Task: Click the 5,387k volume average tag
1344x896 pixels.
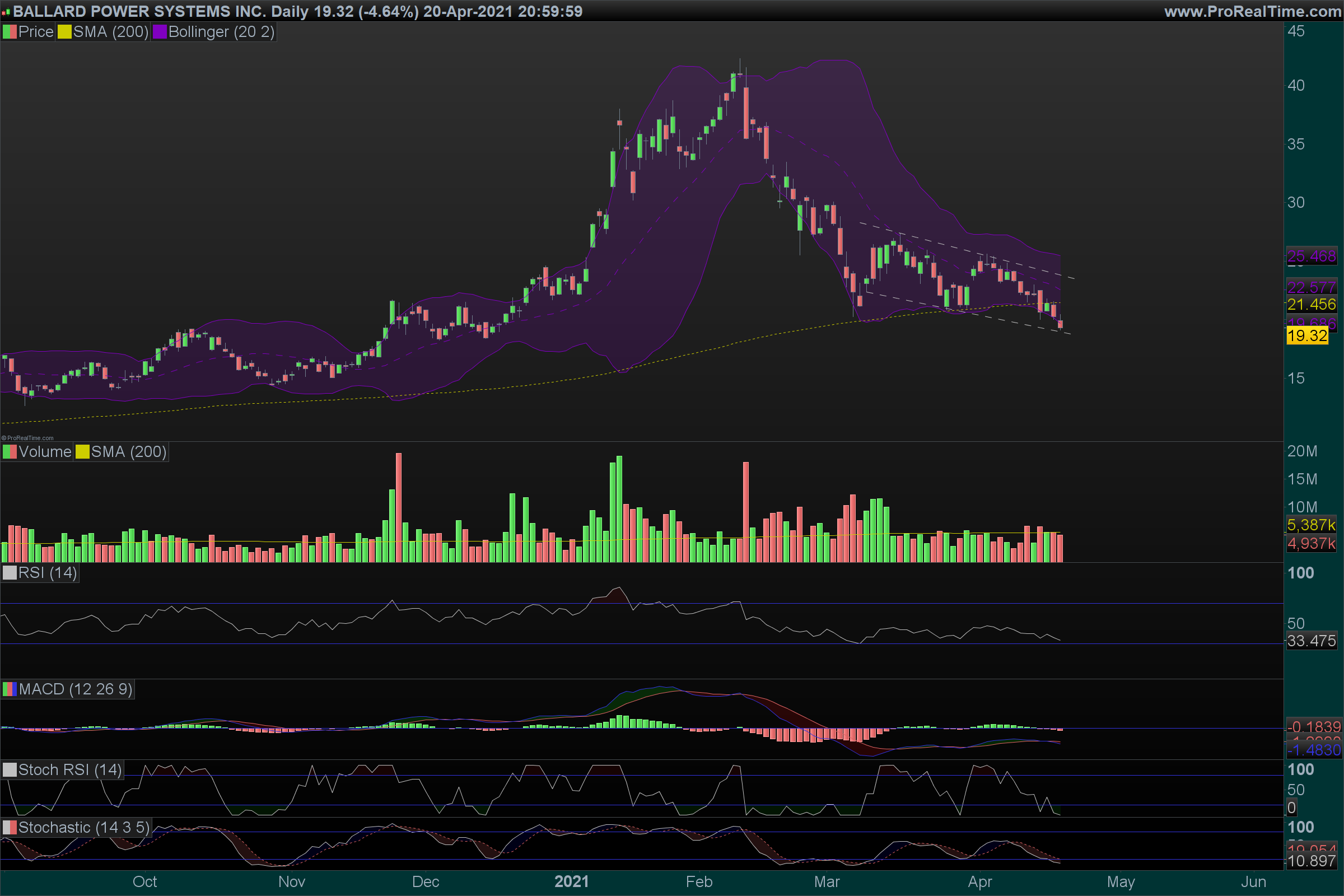Action: [x=1312, y=525]
